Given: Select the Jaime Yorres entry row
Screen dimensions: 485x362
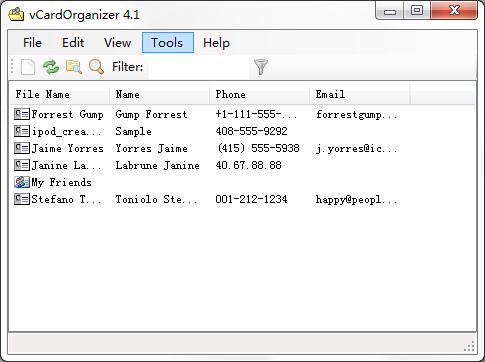Looking at the screenshot, I should coord(243,148).
